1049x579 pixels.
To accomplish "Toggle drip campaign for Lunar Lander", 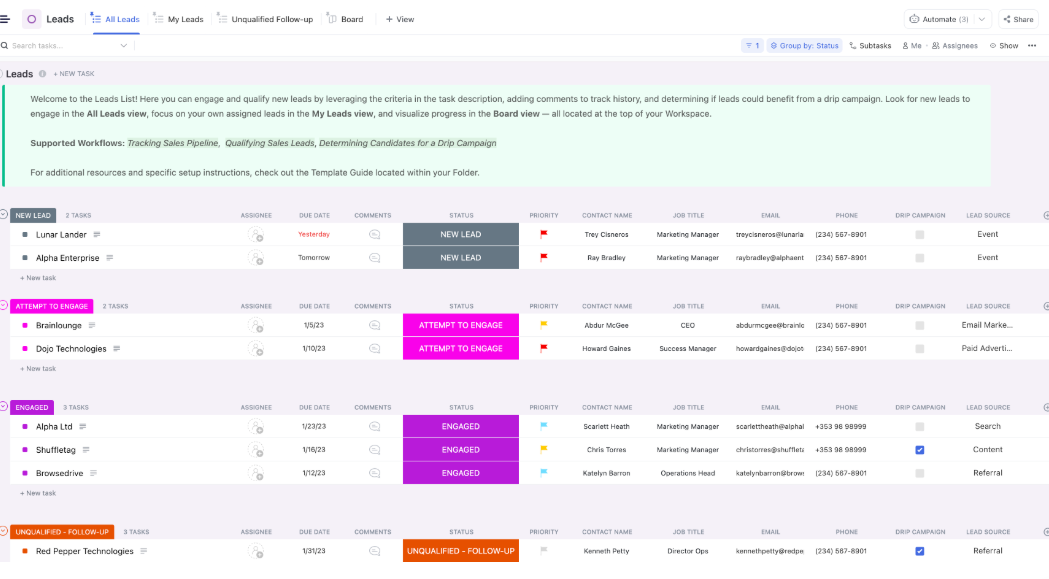I will coord(920,235).
